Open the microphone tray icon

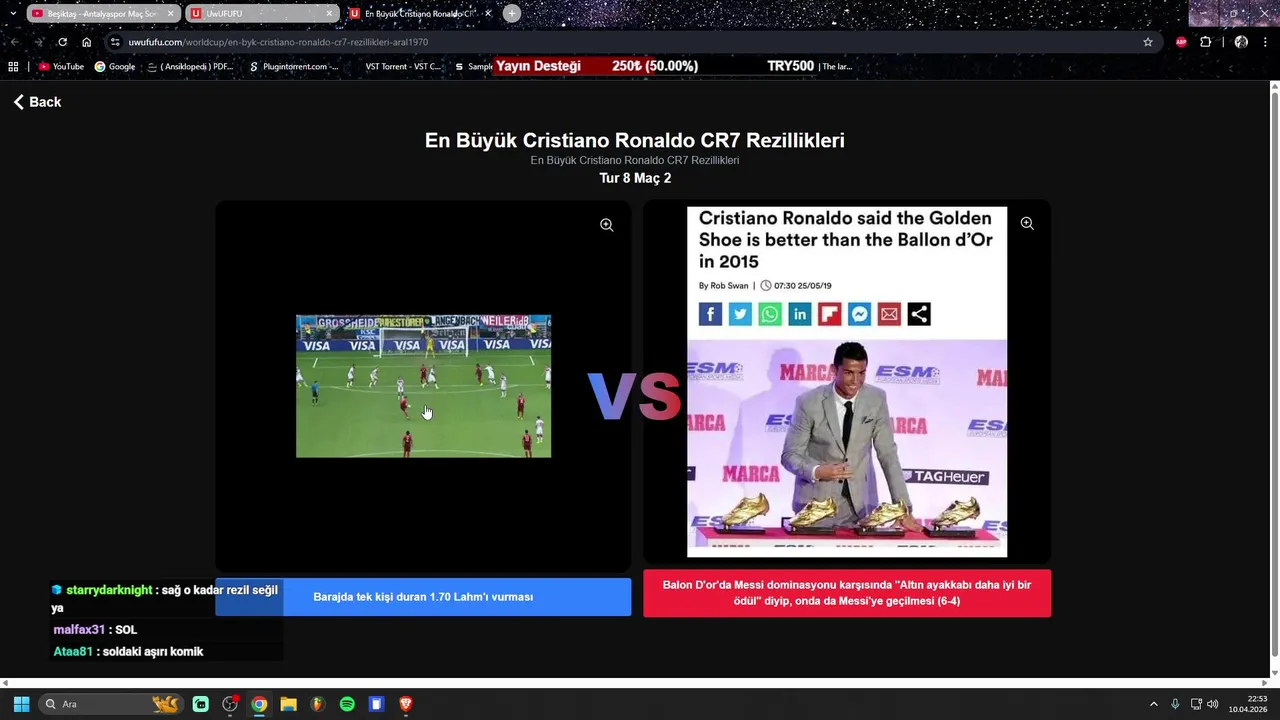[1175, 704]
